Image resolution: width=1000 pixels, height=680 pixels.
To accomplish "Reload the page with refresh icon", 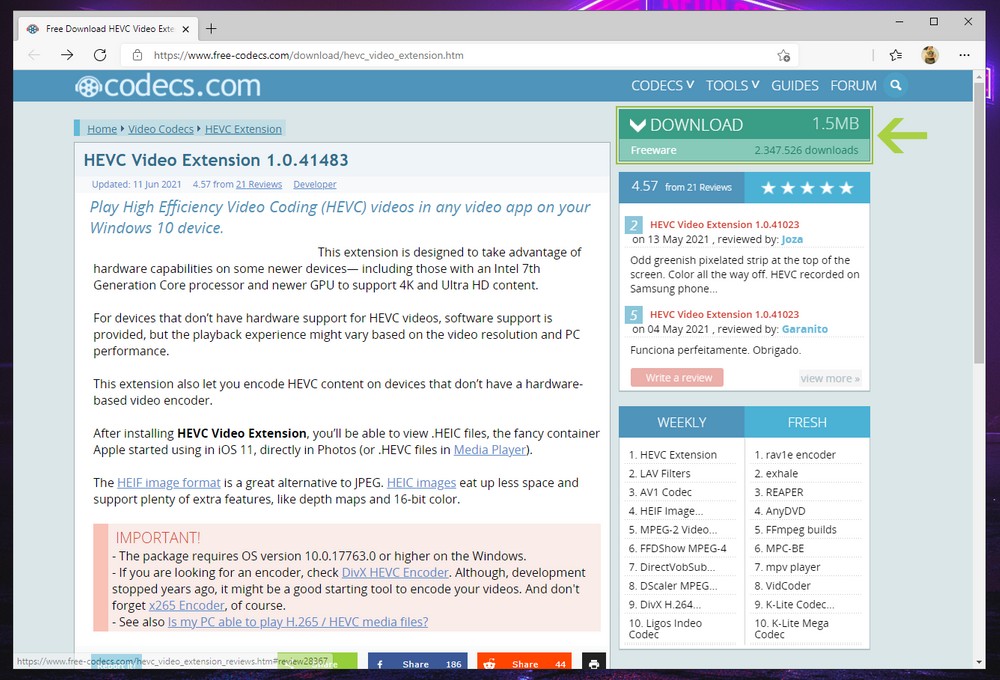I will pyautogui.click(x=100, y=55).
